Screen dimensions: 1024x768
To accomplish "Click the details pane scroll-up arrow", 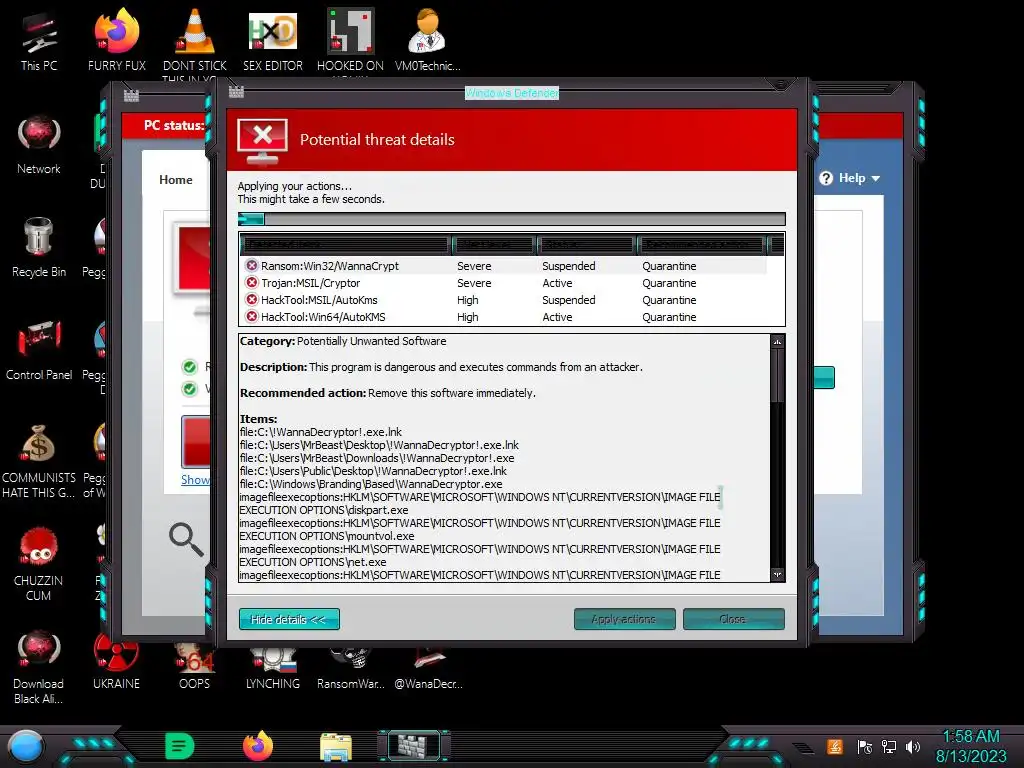I will (777, 342).
